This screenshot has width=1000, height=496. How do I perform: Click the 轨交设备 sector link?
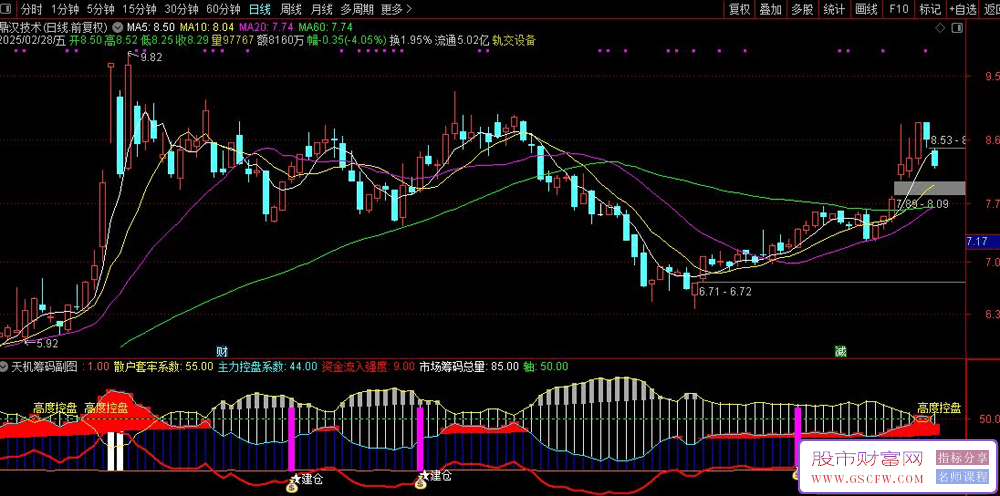[x=513, y=40]
